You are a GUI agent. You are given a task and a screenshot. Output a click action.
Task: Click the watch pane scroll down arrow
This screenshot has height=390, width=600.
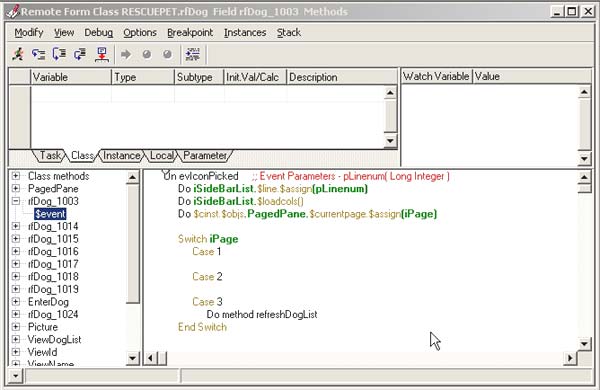pyautogui.click(x=584, y=158)
